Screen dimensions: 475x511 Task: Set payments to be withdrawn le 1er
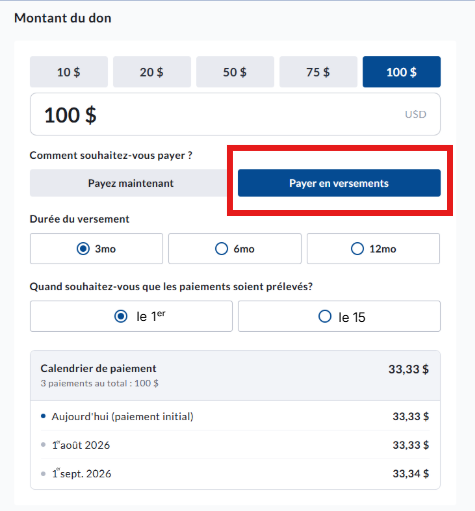tap(131, 316)
